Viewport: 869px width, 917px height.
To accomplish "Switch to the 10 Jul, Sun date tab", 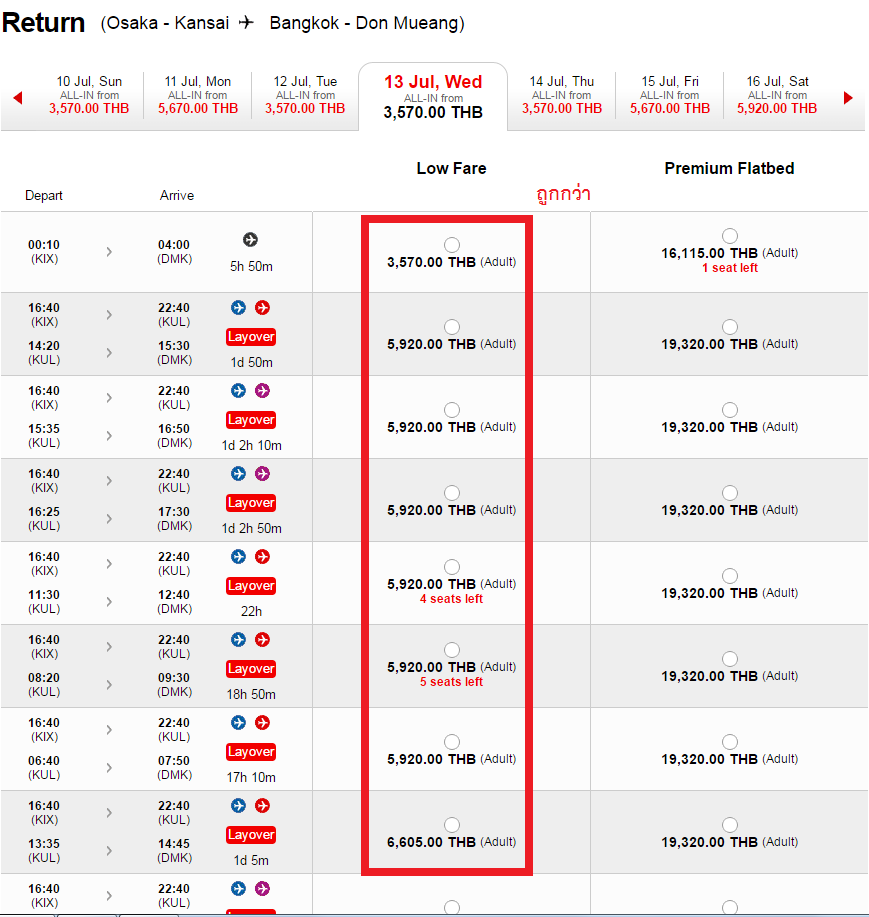I will click(90, 96).
